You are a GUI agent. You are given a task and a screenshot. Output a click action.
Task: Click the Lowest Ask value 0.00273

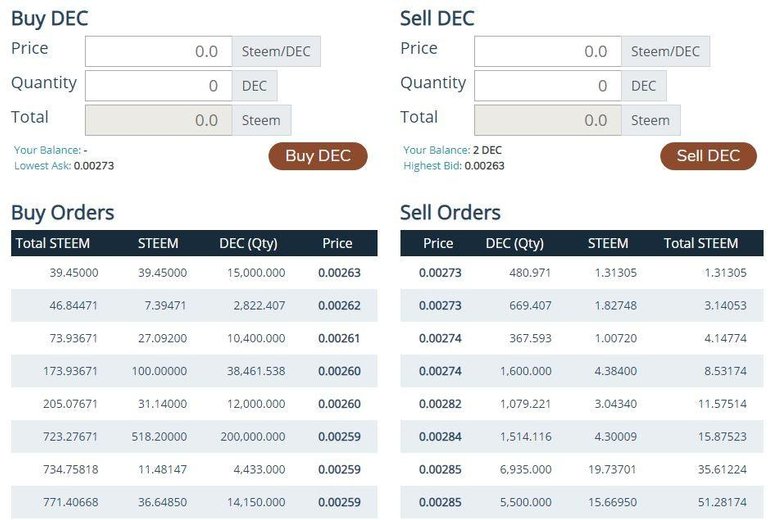(94, 166)
